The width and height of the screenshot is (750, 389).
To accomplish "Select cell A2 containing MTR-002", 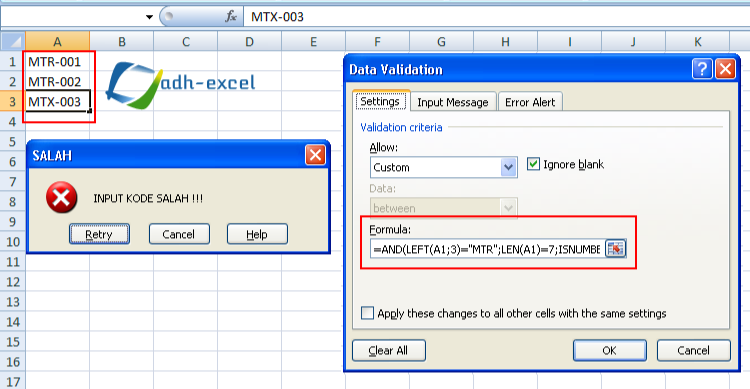I will [57, 82].
